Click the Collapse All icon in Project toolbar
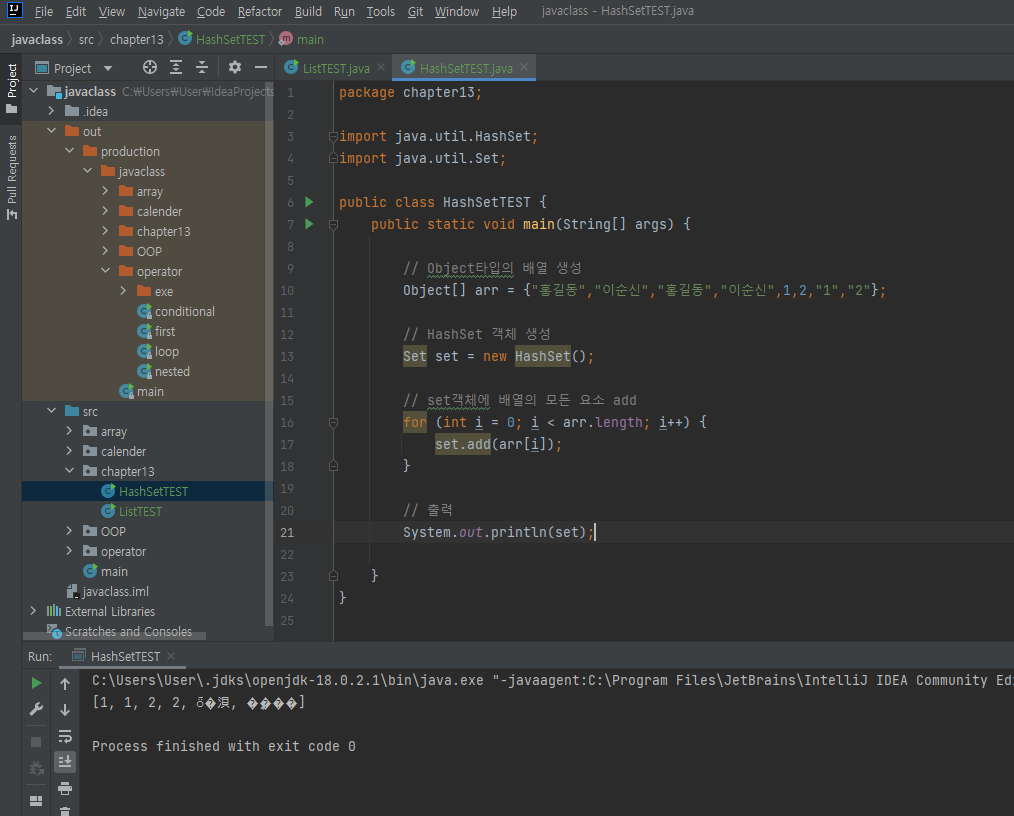Image resolution: width=1014 pixels, height=816 pixels. point(202,67)
